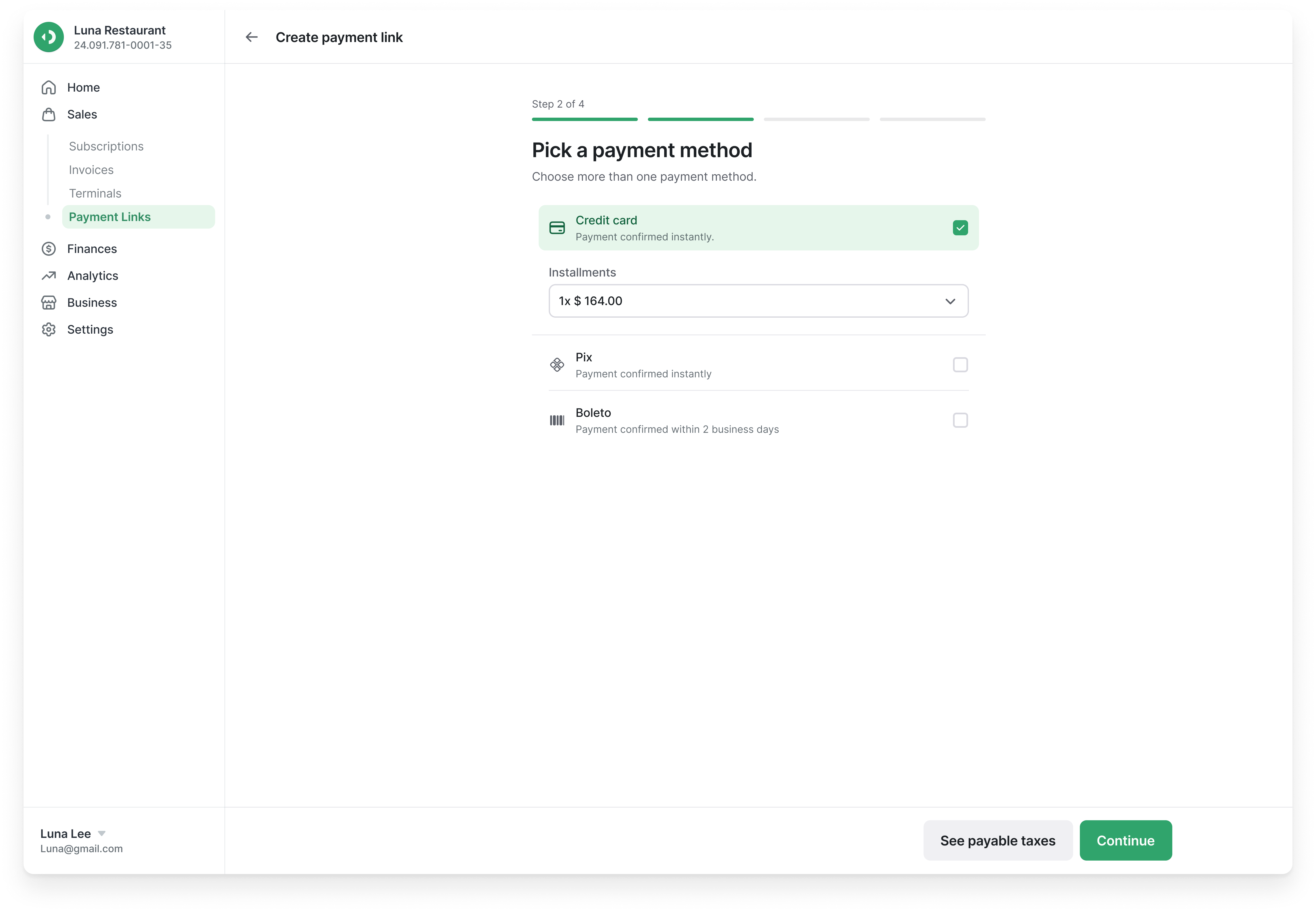Click the back arrow icon
This screenshot has width=1316, height=911.
coord(251,37)
